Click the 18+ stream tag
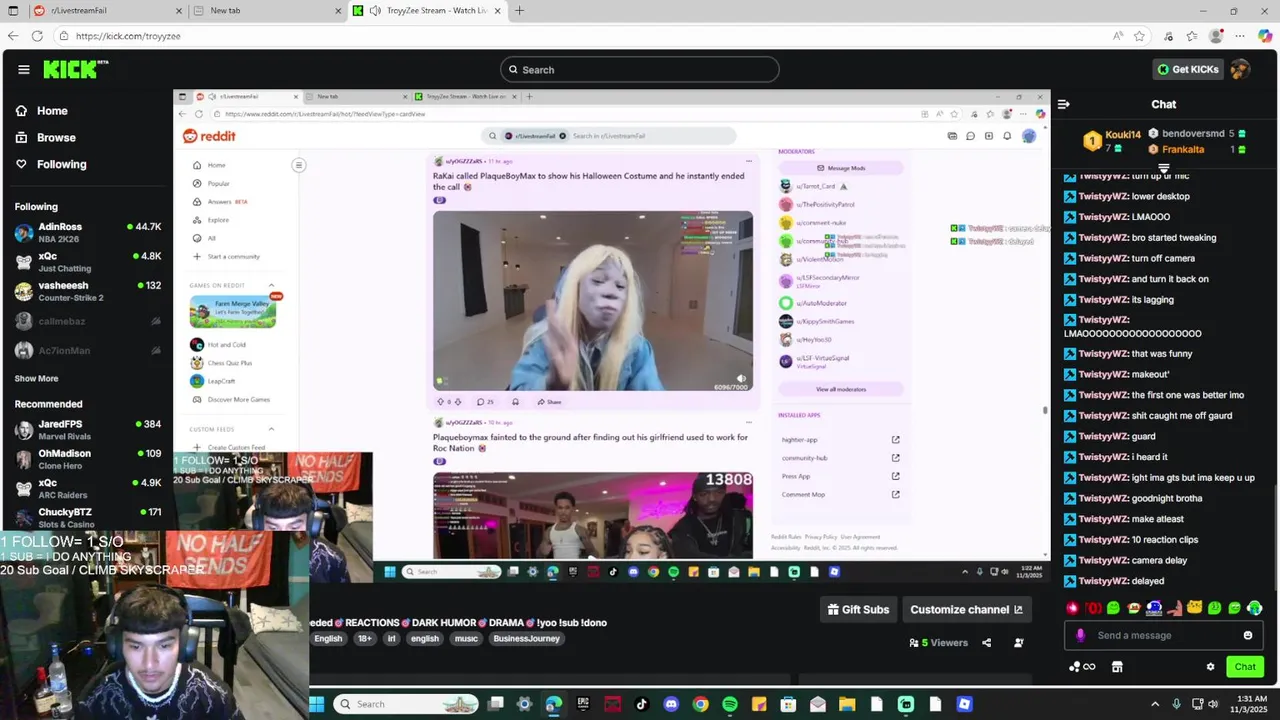1280x720 pixels. coord(364,639)
